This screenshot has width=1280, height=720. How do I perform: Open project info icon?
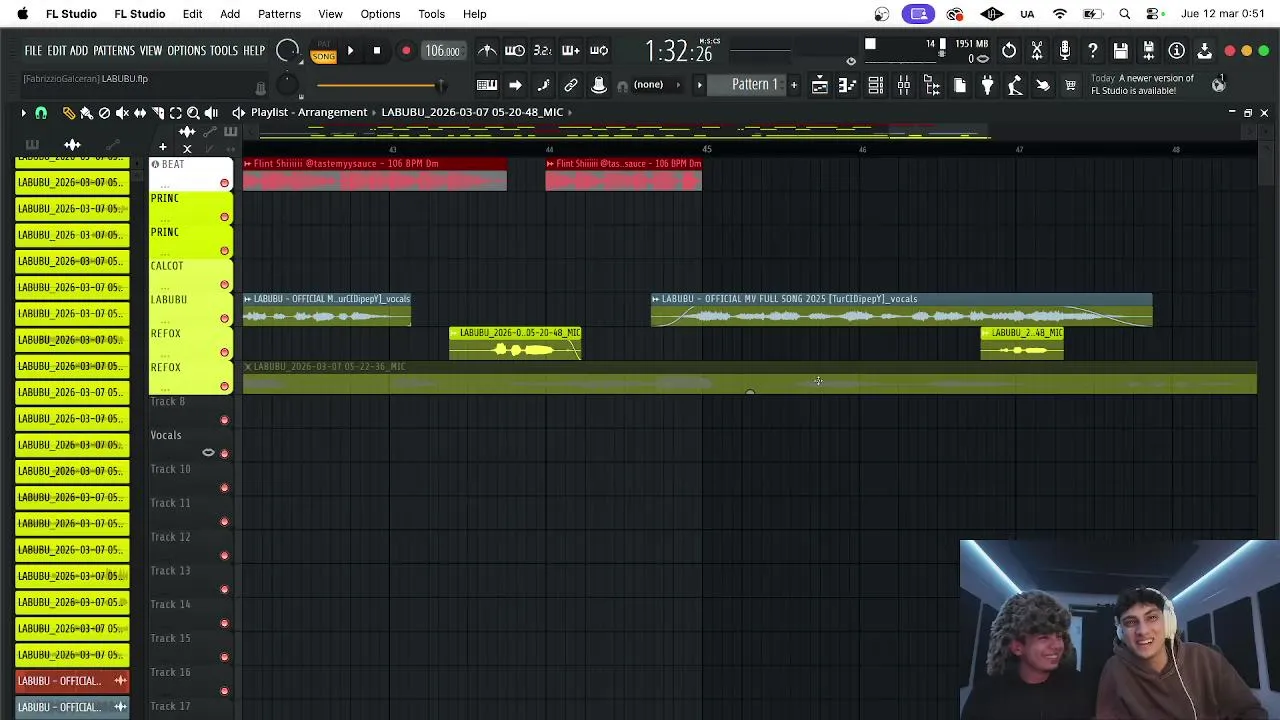(x=1177, y=50)
